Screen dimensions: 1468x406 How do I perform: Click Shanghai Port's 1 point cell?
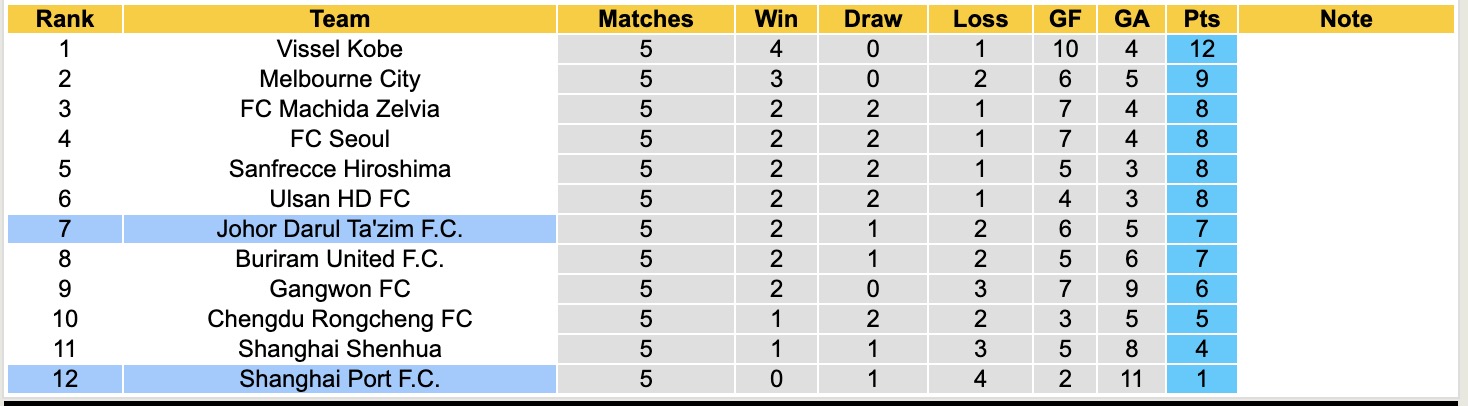(1201, 379)
